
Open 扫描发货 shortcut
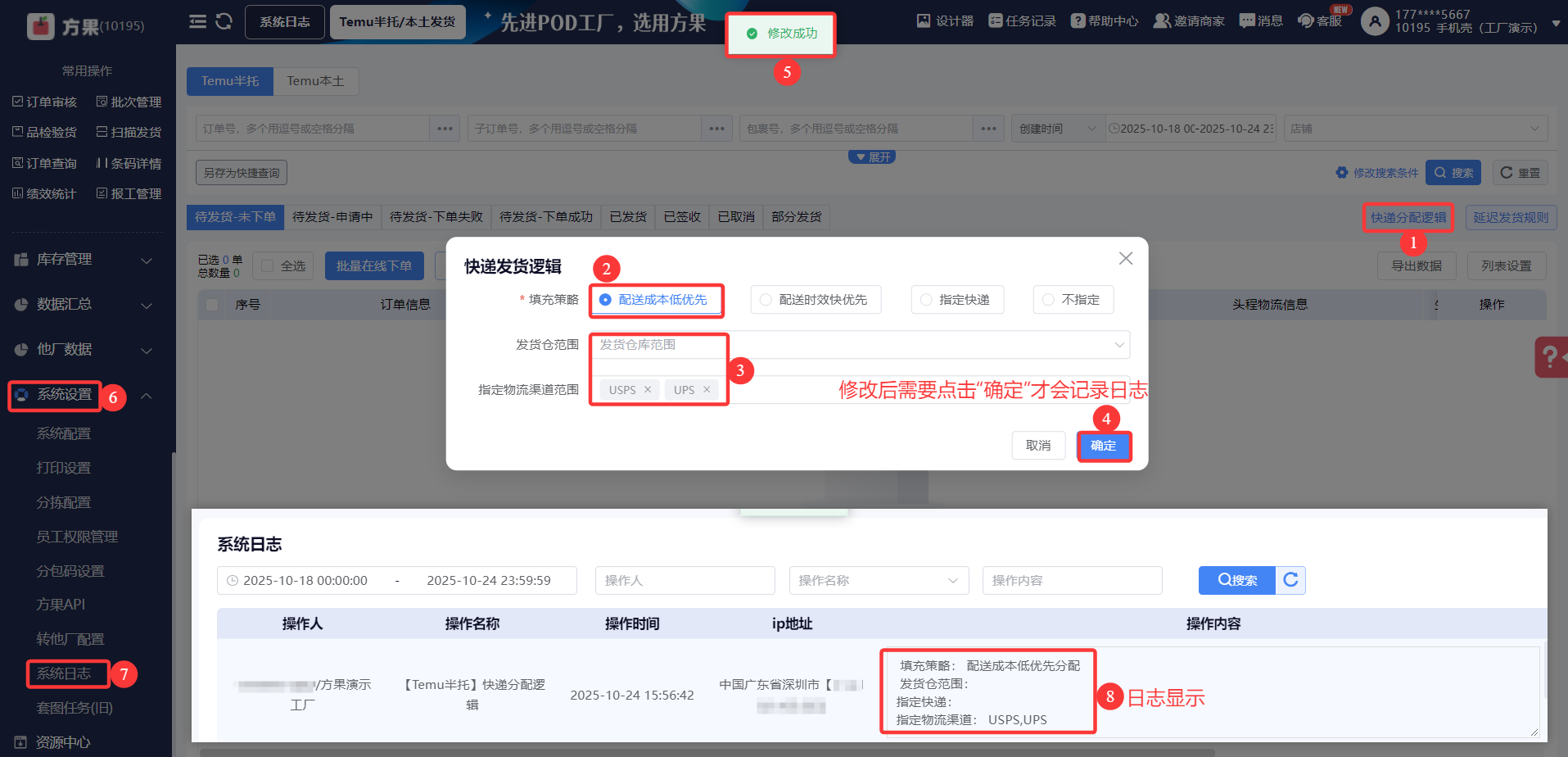pos(129,132)
